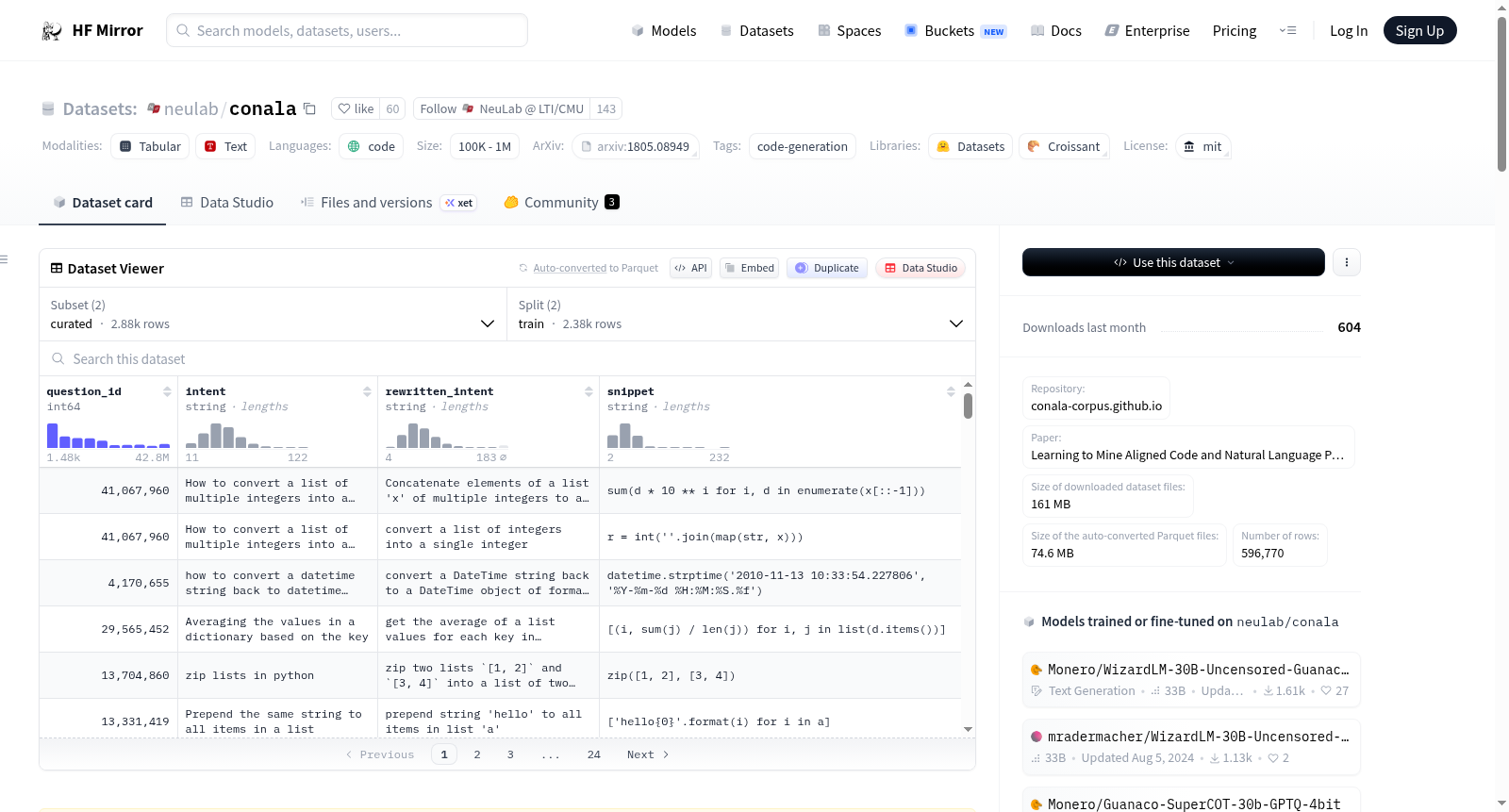Open the Docs navigation item
The height and width of the screenshot is (812, 1509).
tap(1056, 31)
